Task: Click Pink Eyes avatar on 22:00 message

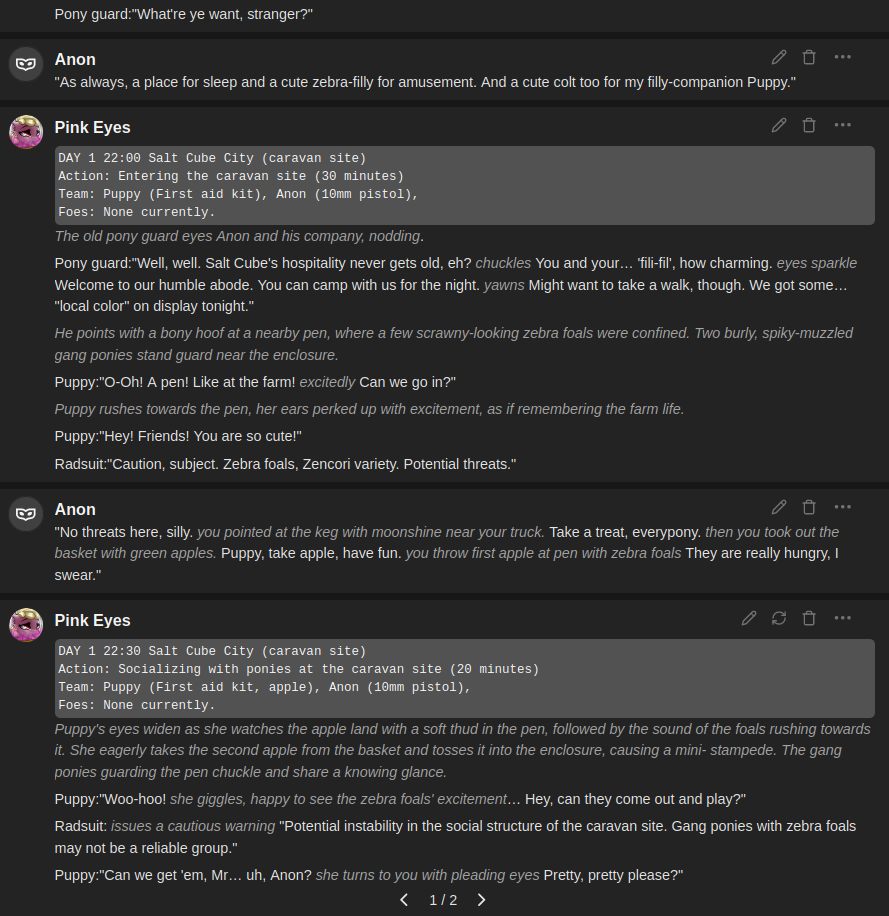Action: coord(26,132)
